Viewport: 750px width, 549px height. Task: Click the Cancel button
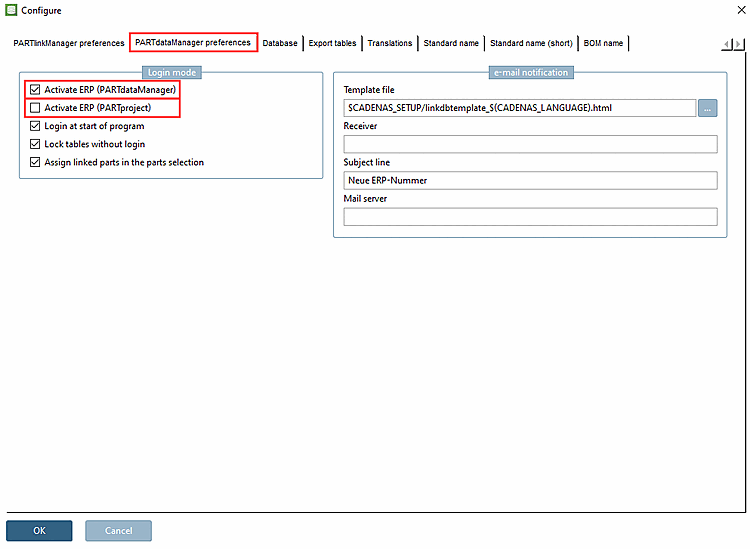coord(119,531)
